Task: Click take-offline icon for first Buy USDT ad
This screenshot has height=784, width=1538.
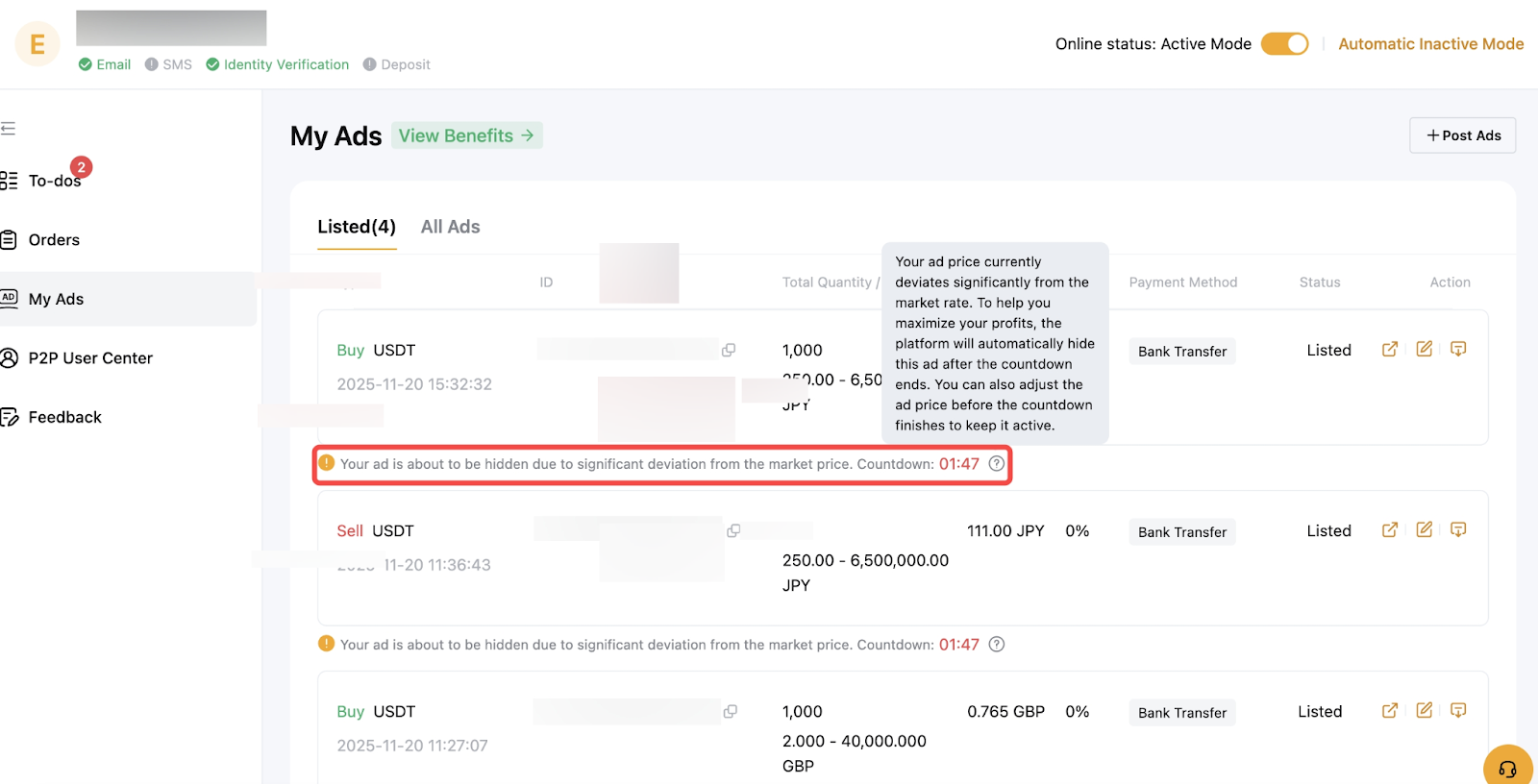Action: (1458, 350)
